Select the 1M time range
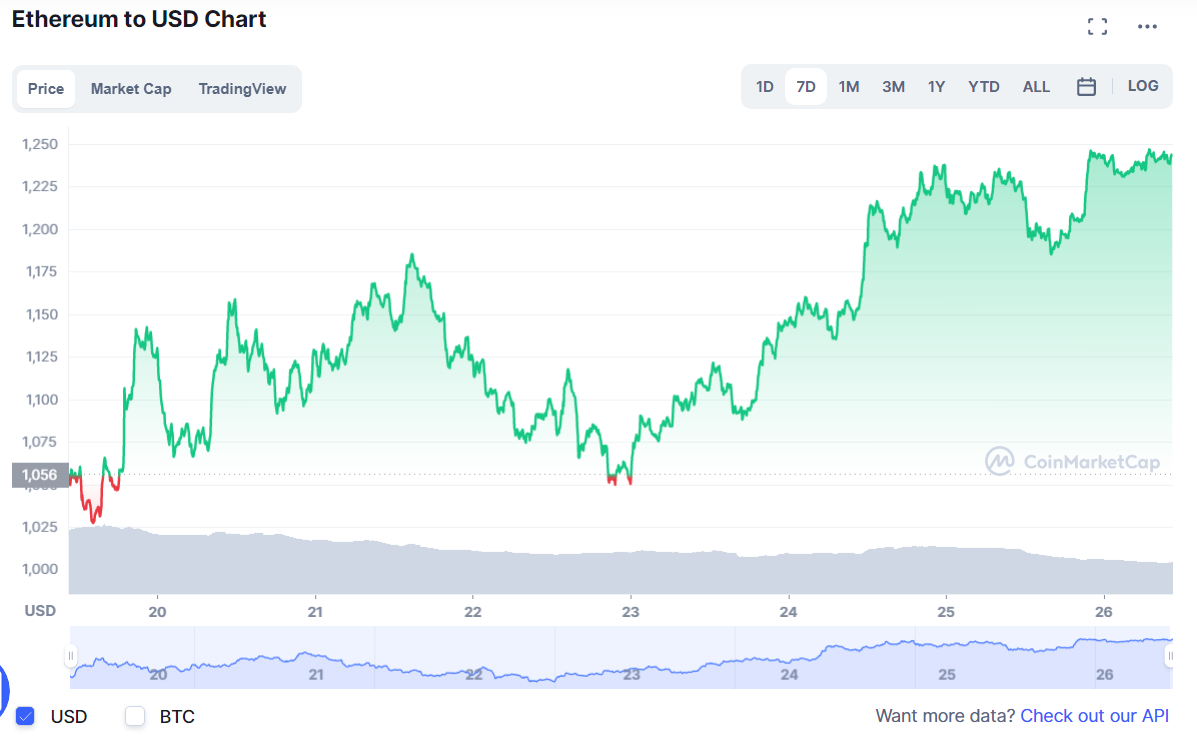1197x754 pixels. click(x=849, y=87)
